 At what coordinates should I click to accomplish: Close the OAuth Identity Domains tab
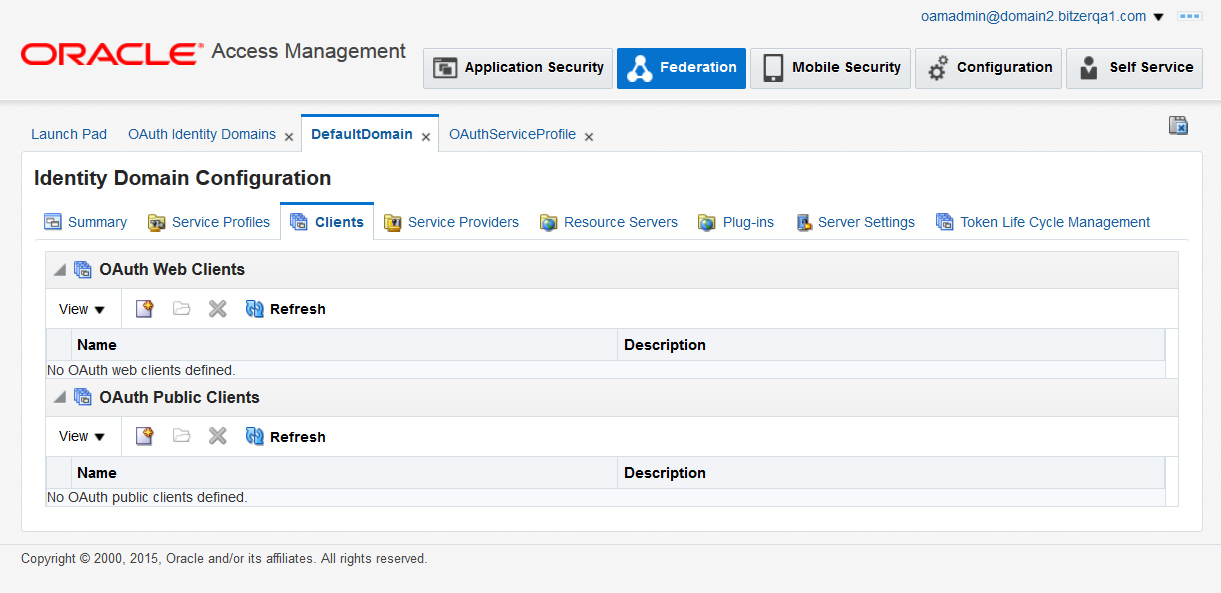(289, 137)
